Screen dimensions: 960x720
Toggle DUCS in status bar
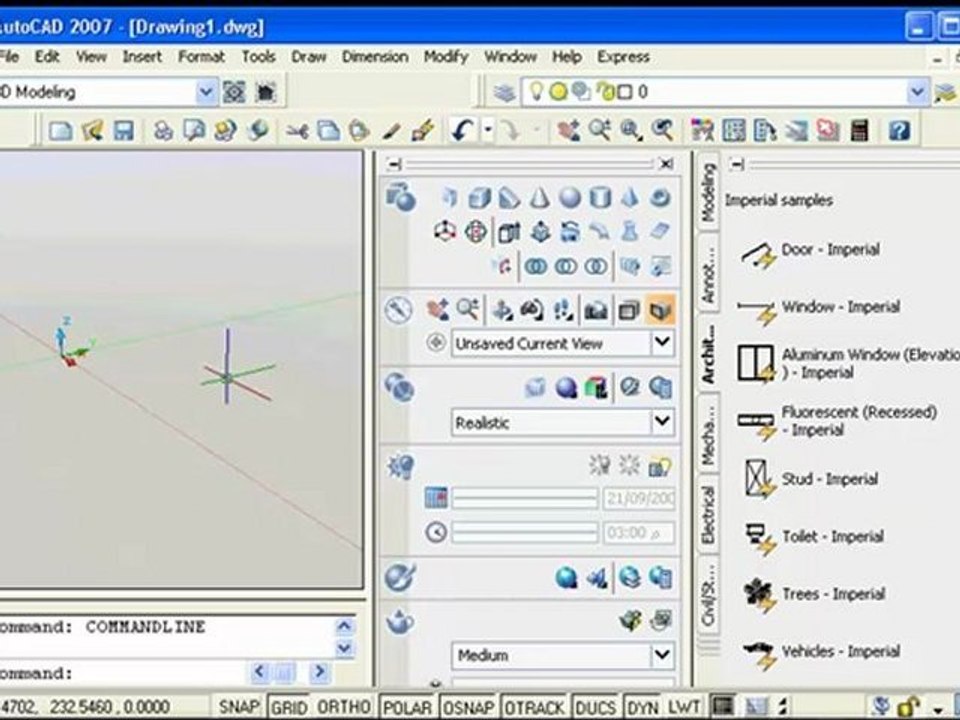tap(596, 707)
